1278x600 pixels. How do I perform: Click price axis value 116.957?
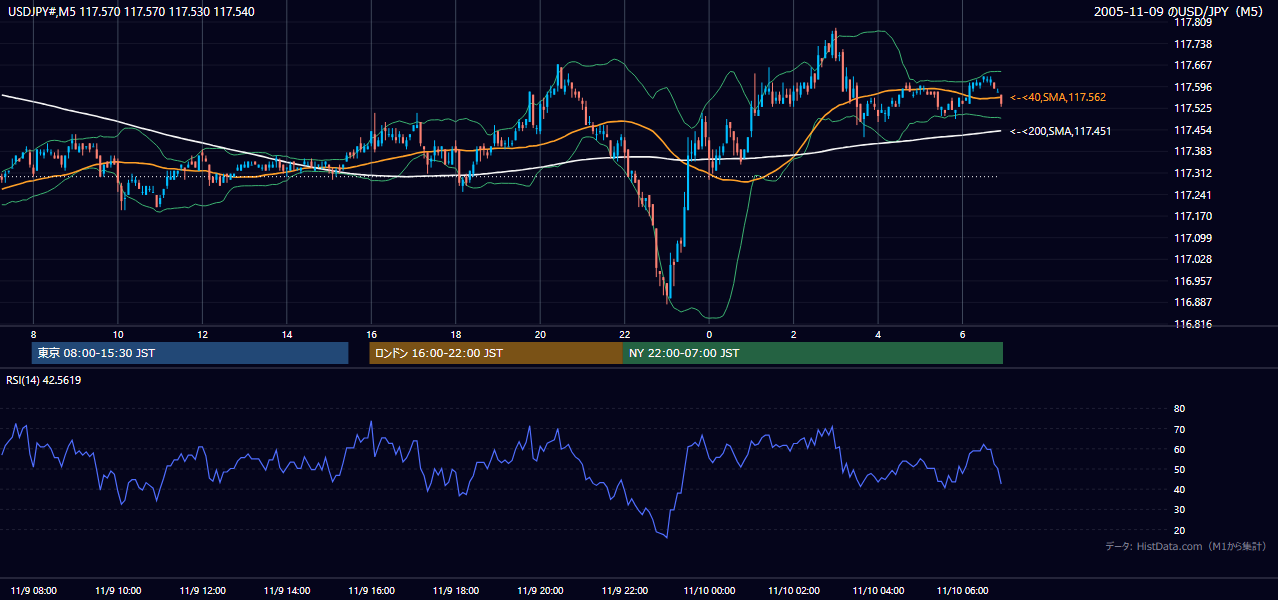1192,281
